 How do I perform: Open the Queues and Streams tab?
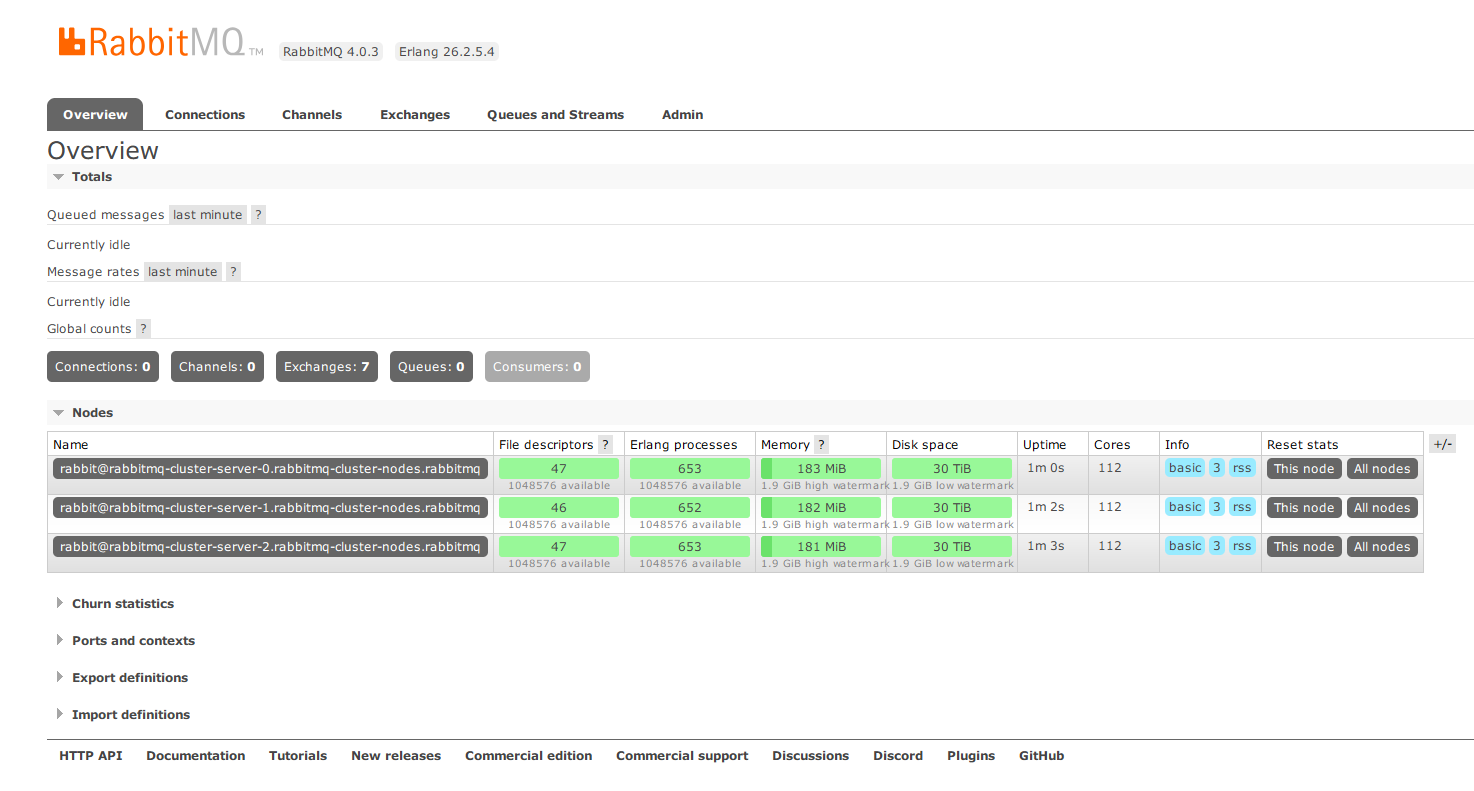555,115
